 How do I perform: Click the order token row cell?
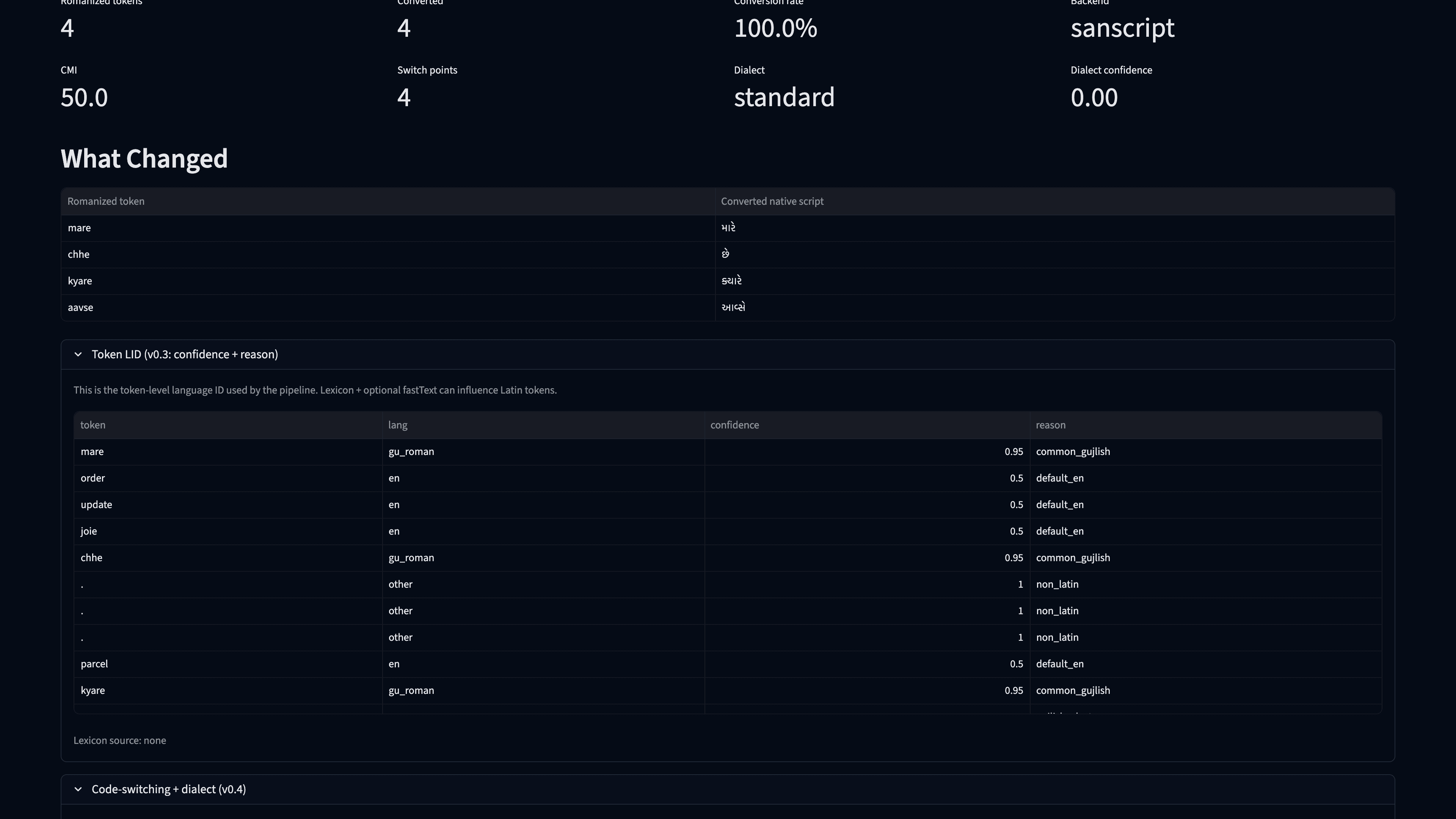[x=93, y=478]
